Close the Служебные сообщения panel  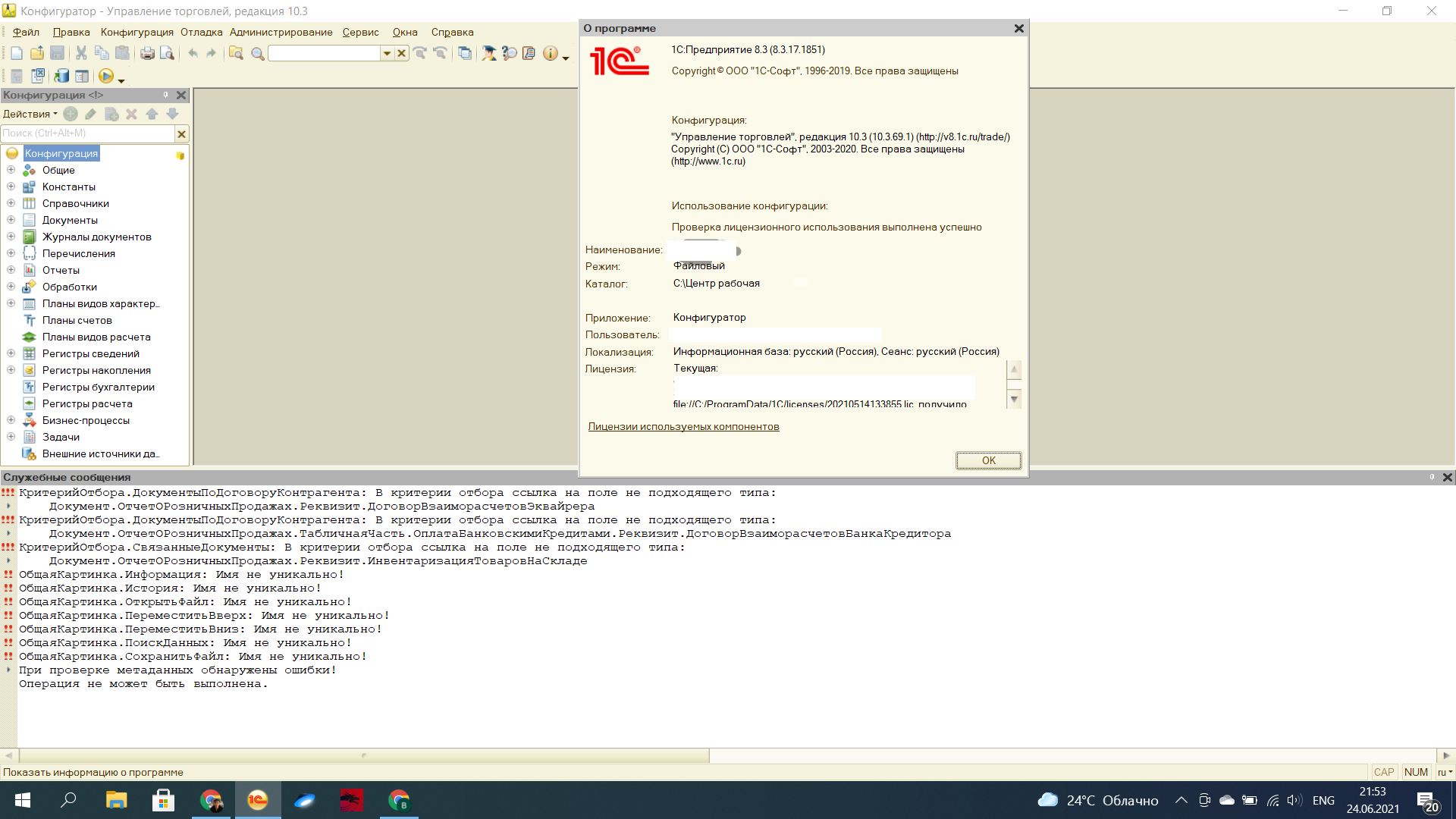(x=1447, y=477)
